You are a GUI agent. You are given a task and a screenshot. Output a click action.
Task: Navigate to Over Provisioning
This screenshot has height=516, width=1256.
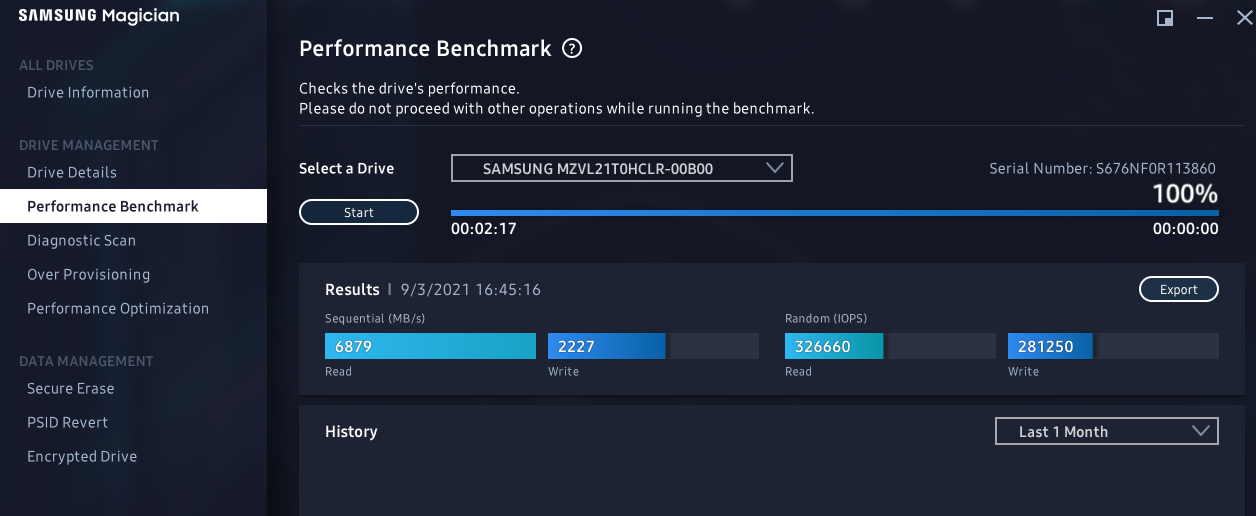[x=88, y=274]
